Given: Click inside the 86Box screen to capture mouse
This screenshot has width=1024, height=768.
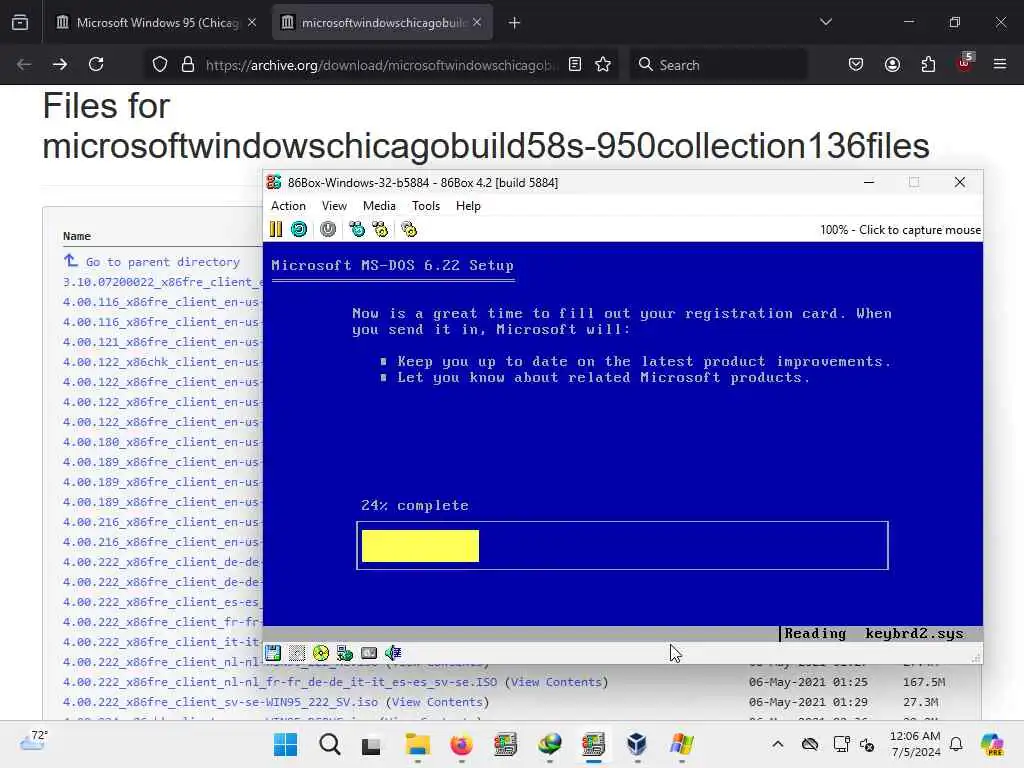Looking at the screenshot, I should (622, 434).
